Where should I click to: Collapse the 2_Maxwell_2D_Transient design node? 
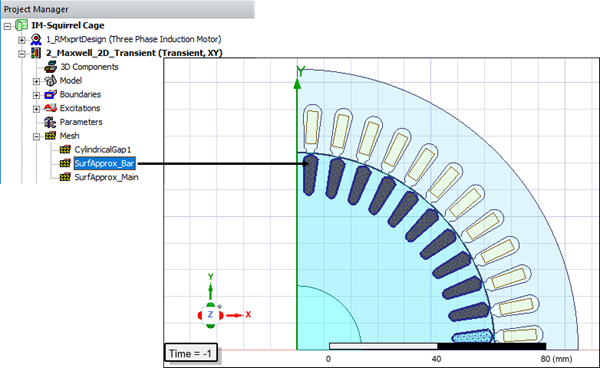tap(22, 54)
